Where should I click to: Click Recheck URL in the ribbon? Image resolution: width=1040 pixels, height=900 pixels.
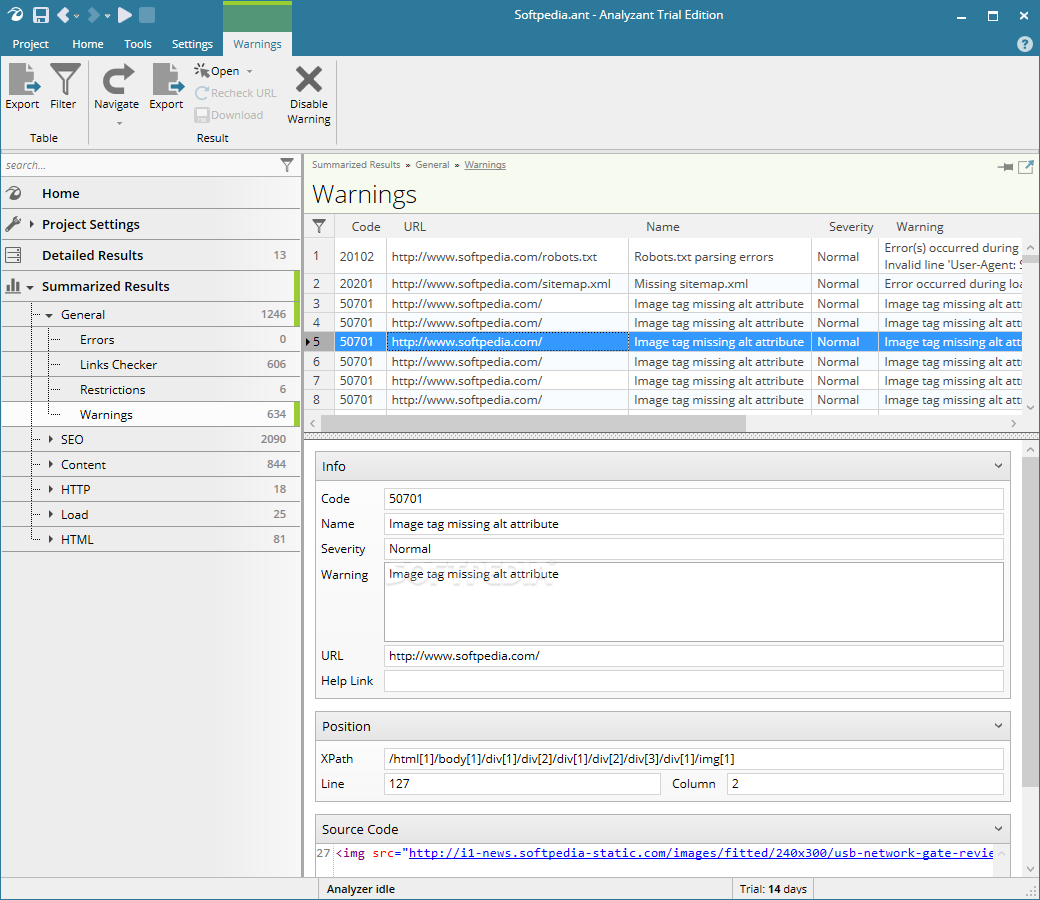point(235,93)
